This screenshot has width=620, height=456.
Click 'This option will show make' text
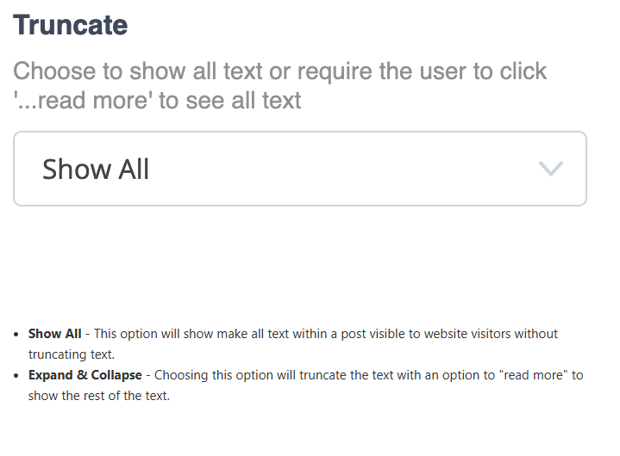(165, 334)
